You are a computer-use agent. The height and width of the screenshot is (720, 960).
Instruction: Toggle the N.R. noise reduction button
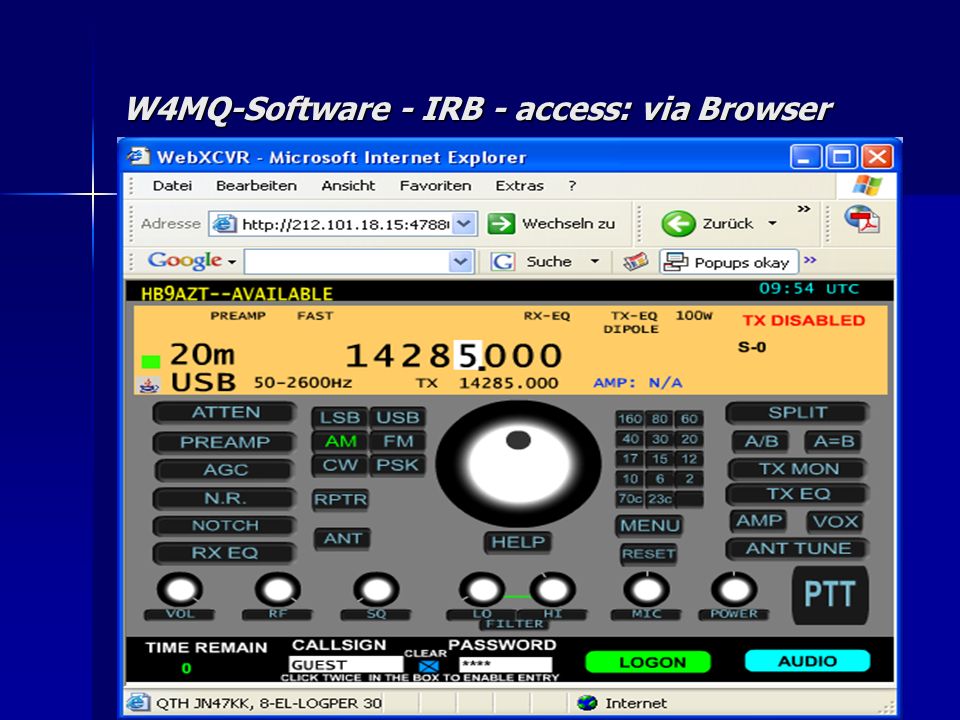click(x=225, y=498)
